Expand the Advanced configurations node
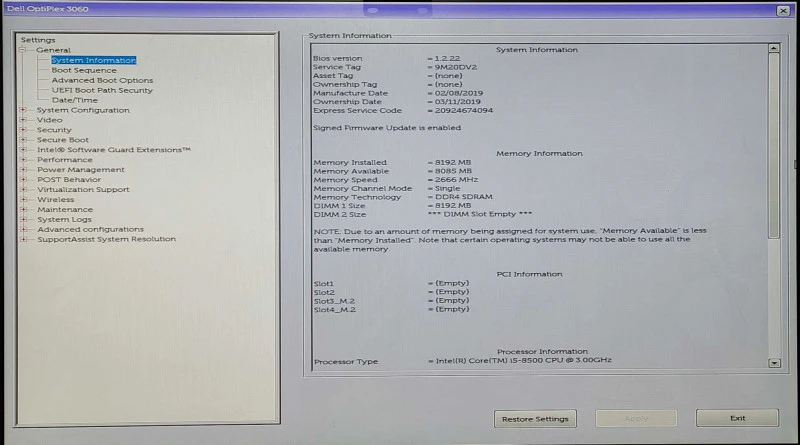Image resolution: width=800 pixels, height=445 pixels. tap(22, 229)
